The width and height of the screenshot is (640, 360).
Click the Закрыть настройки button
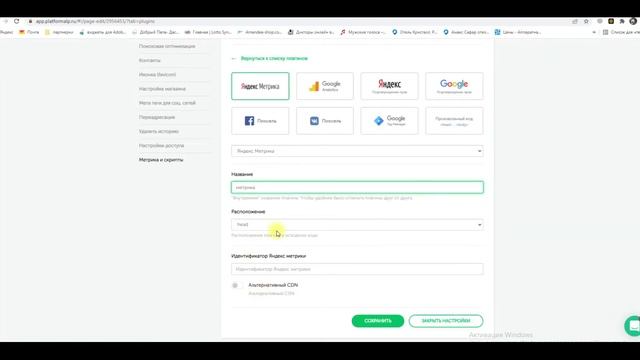446,321
